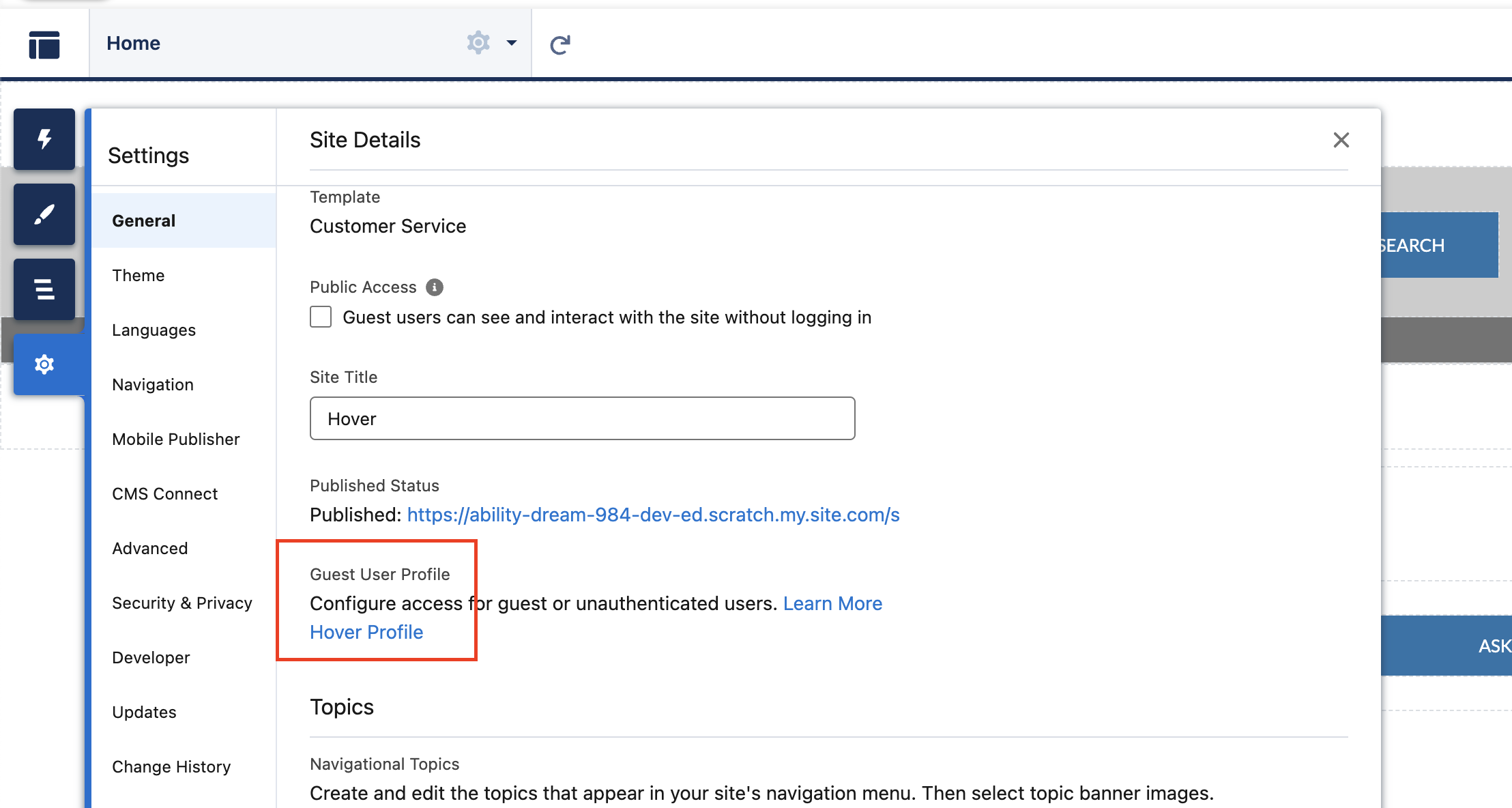Viewport: 1512px width, 808px height.
Task: Click the refresh page icon
Action: (x=560, y=45)
